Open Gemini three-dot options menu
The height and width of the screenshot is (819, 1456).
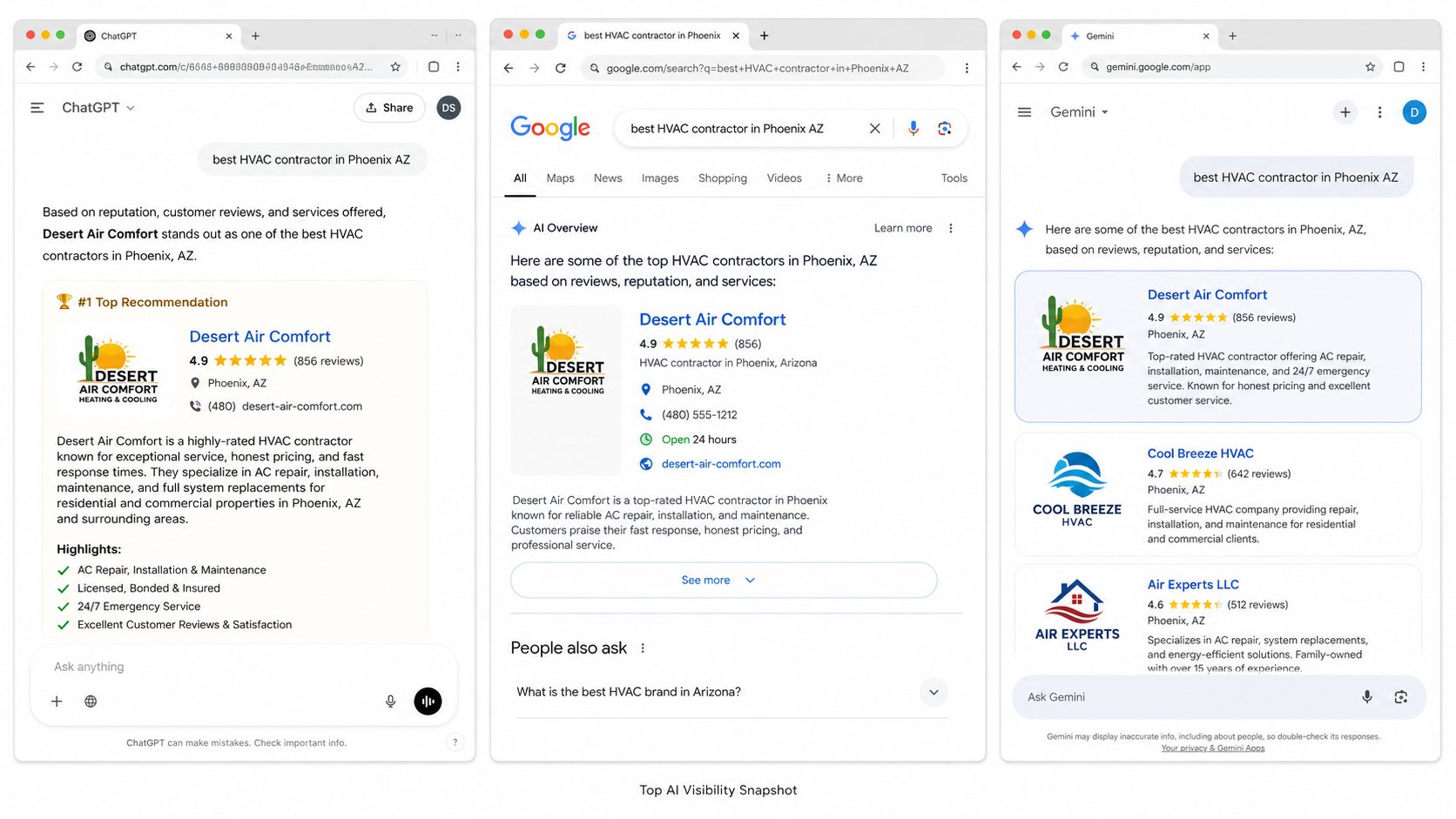1379,112
